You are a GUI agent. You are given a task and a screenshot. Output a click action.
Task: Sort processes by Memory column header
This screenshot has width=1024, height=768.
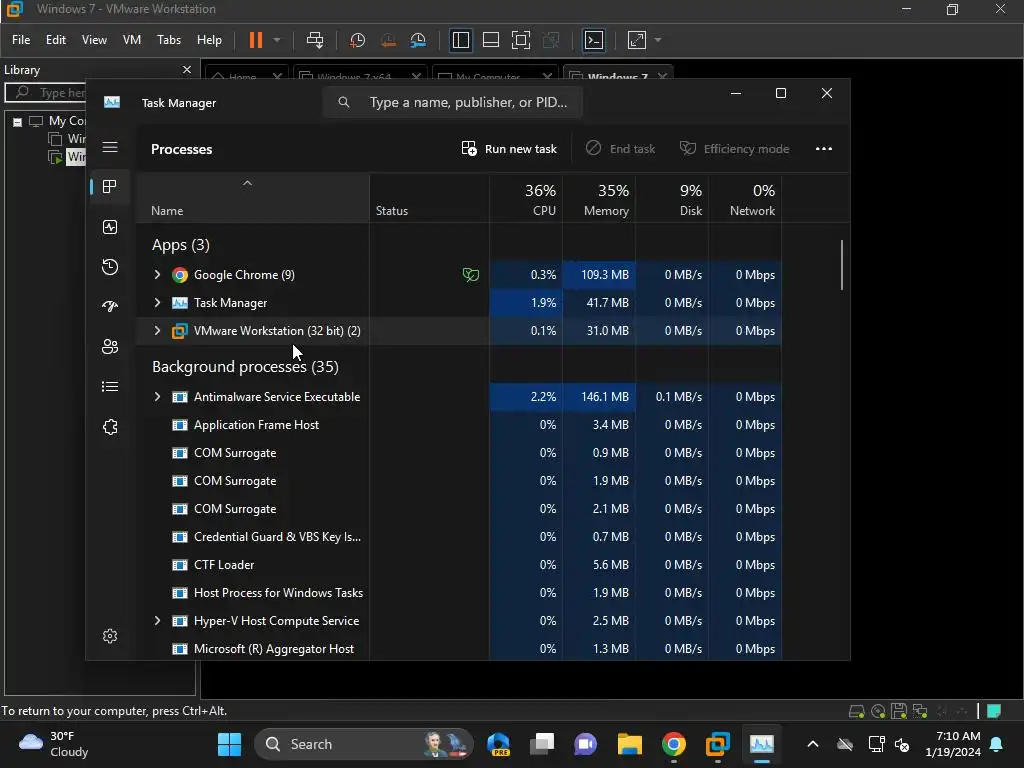click(599, 200)
